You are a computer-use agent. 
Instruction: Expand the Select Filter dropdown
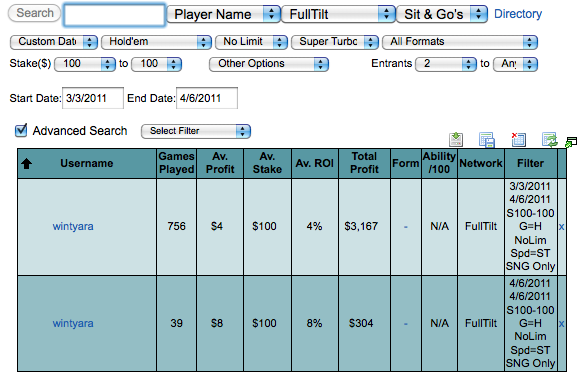(x=196, y=131)
